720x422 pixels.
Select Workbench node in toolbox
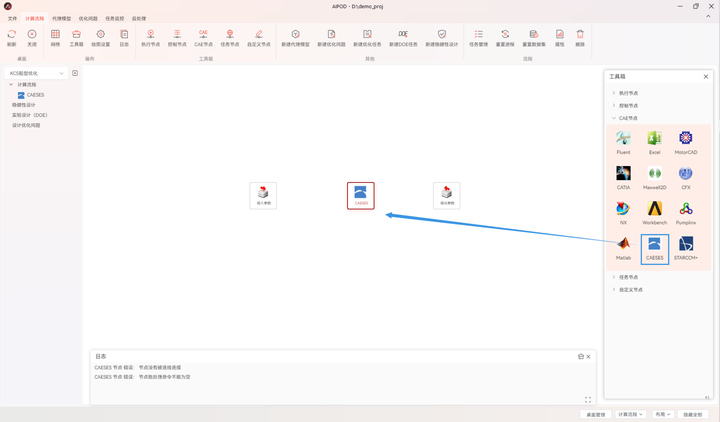pos(655,213)
